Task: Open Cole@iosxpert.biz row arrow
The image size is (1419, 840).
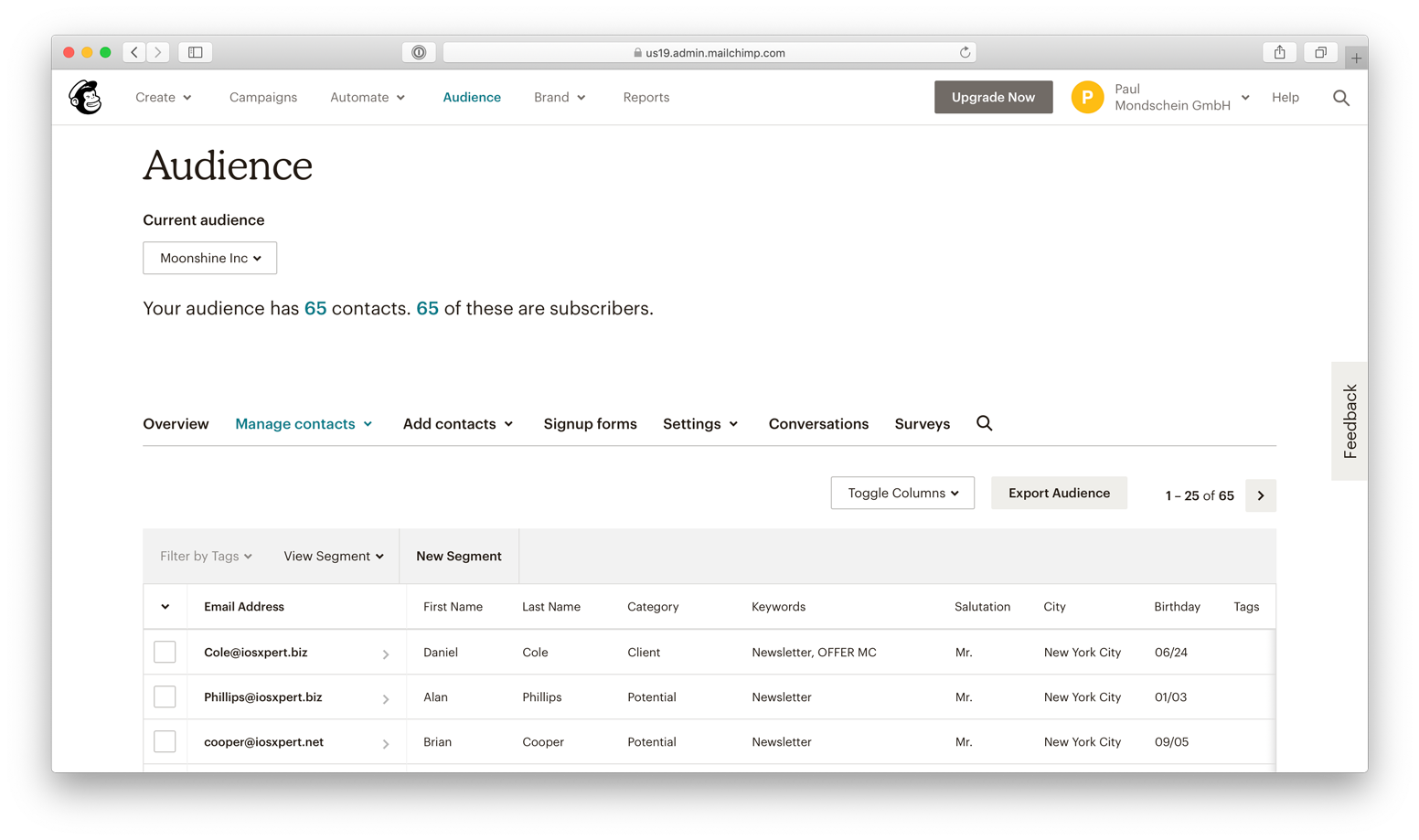Action: [386, 654]
